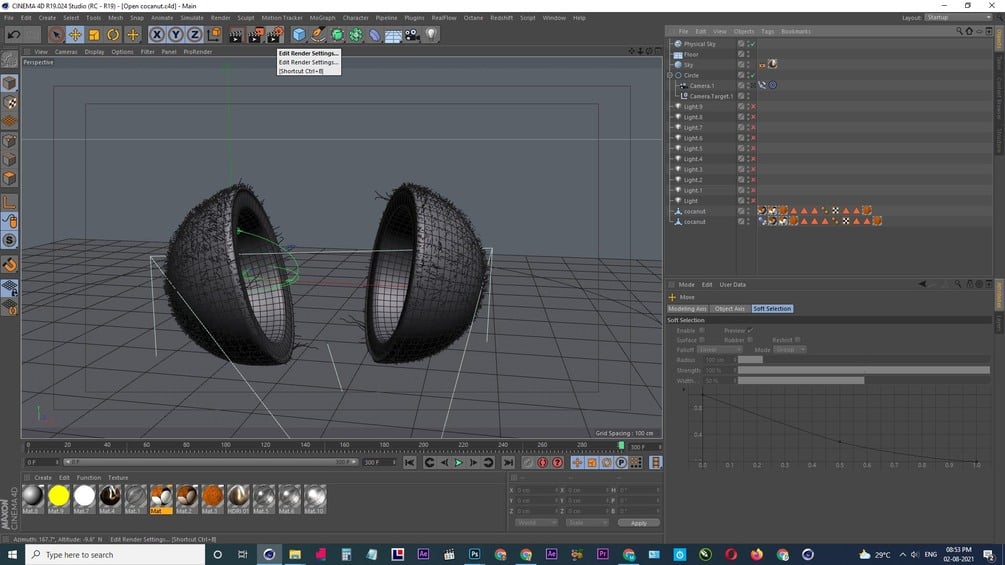The width and height of the screenshot is (1005, 565).
Task: Go to start of animation
Action: click(x=410, y=463)
